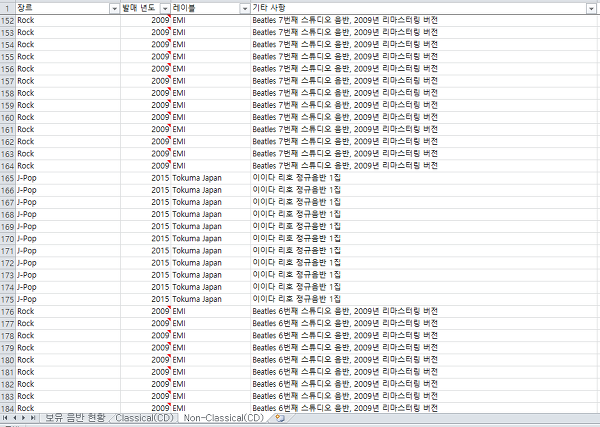Screen dimensions: 600x427
Task: Switch to the 보유 음반 현황 sheet tab
Action: click(75, 418)
